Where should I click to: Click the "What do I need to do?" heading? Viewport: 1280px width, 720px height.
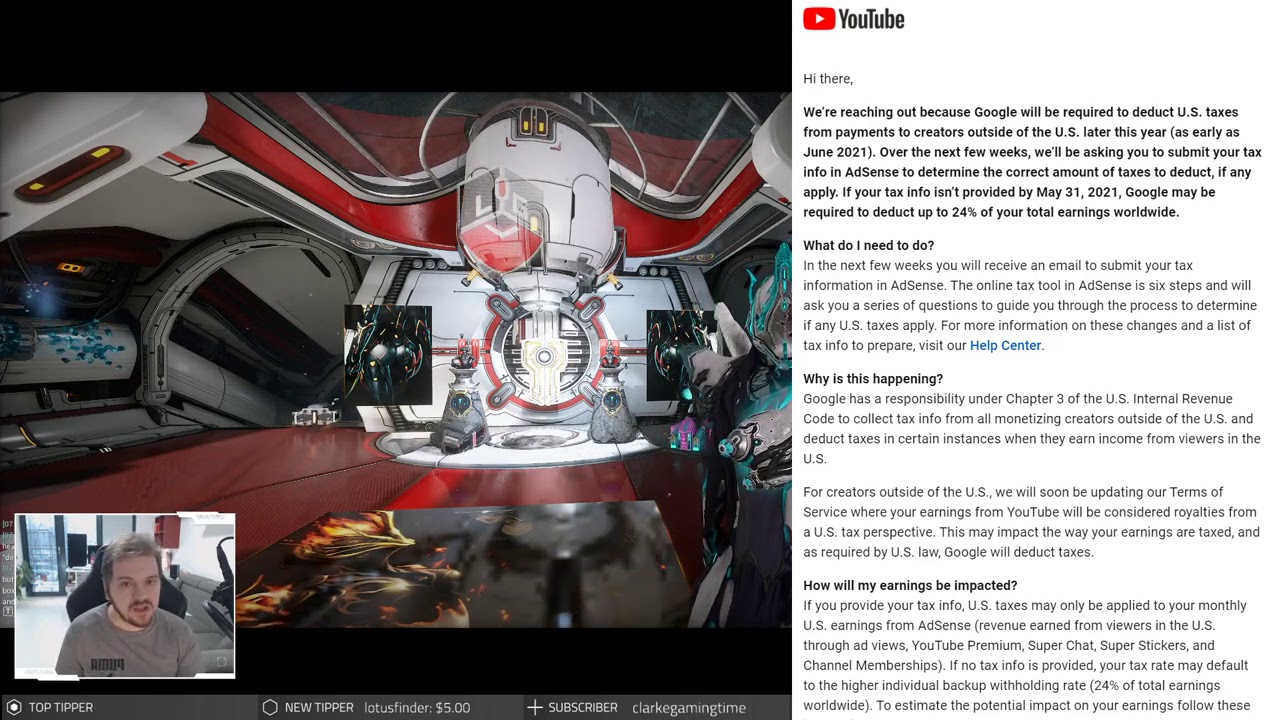869,245
